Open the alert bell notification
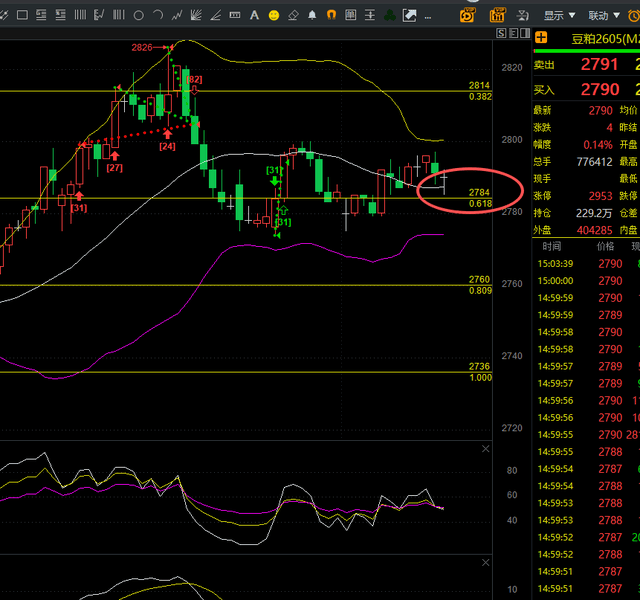 pyautogui.click(x=313, y=15)
